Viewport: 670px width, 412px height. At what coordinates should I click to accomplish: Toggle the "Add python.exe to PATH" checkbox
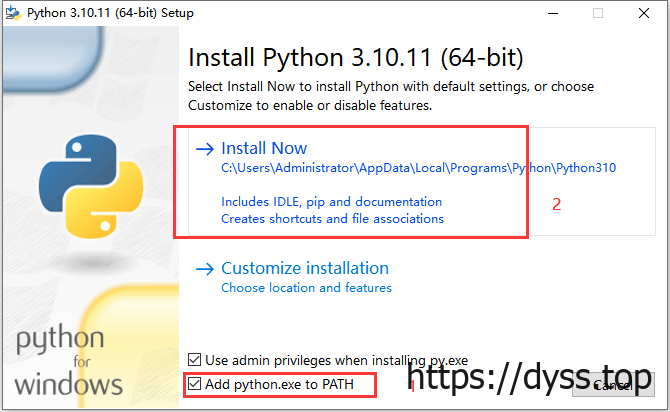[x=194, y=384]
